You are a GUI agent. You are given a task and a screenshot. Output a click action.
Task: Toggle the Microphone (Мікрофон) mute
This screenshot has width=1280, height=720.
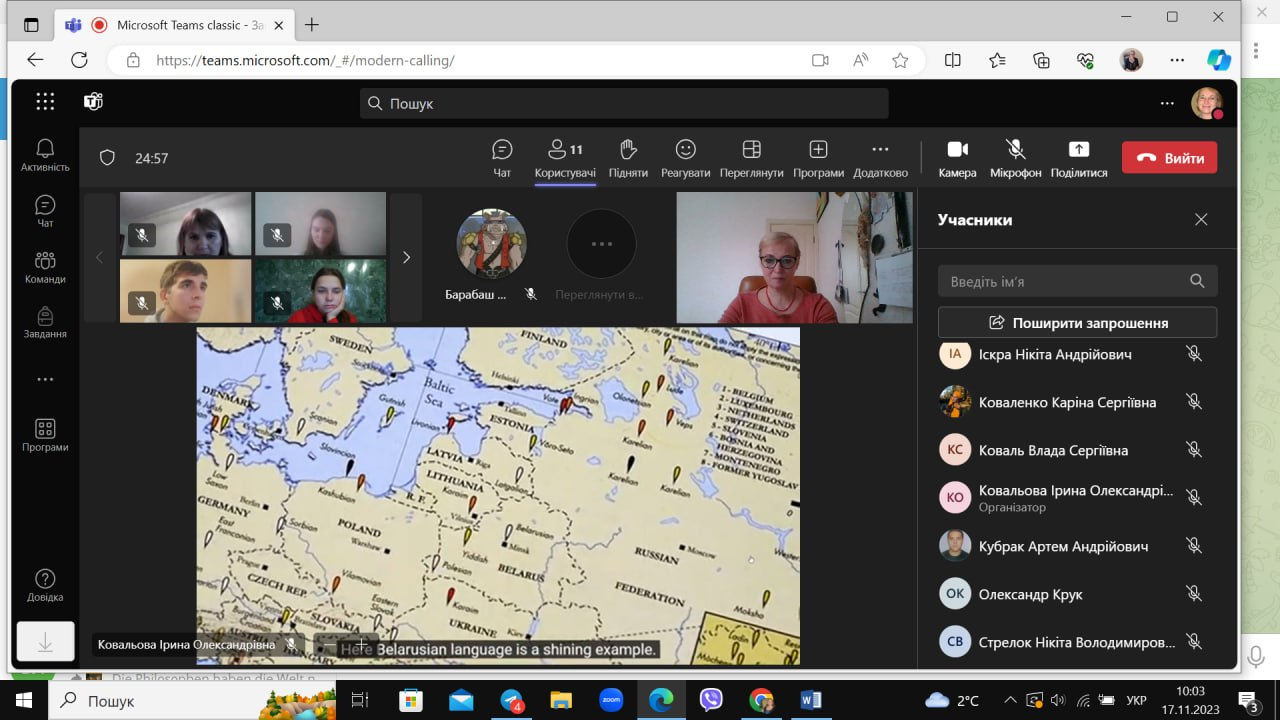click(1015, 157)
